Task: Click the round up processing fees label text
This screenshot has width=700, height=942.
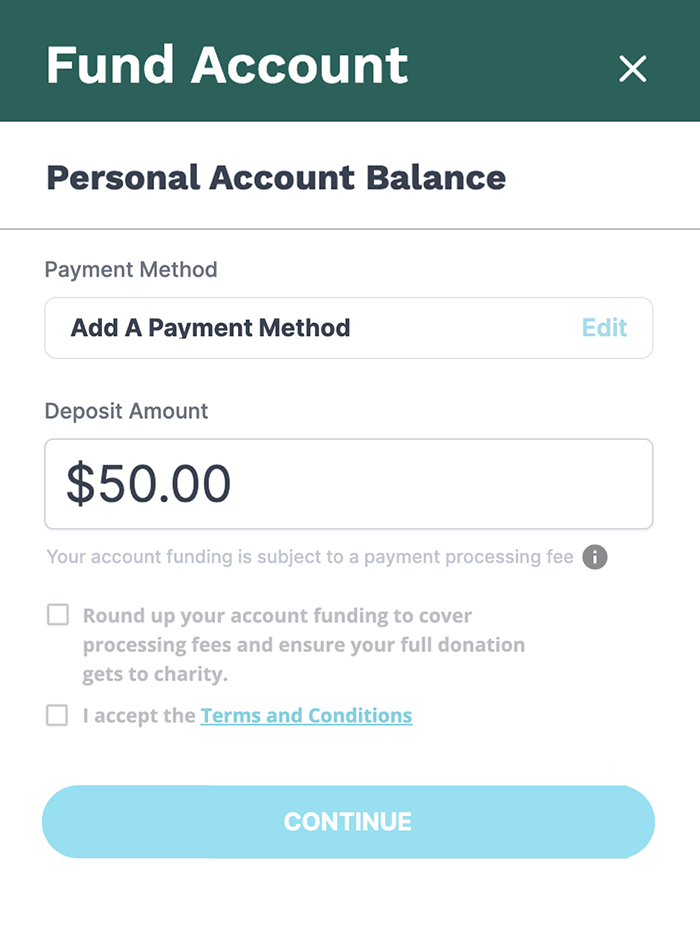Action: (304, 645)
